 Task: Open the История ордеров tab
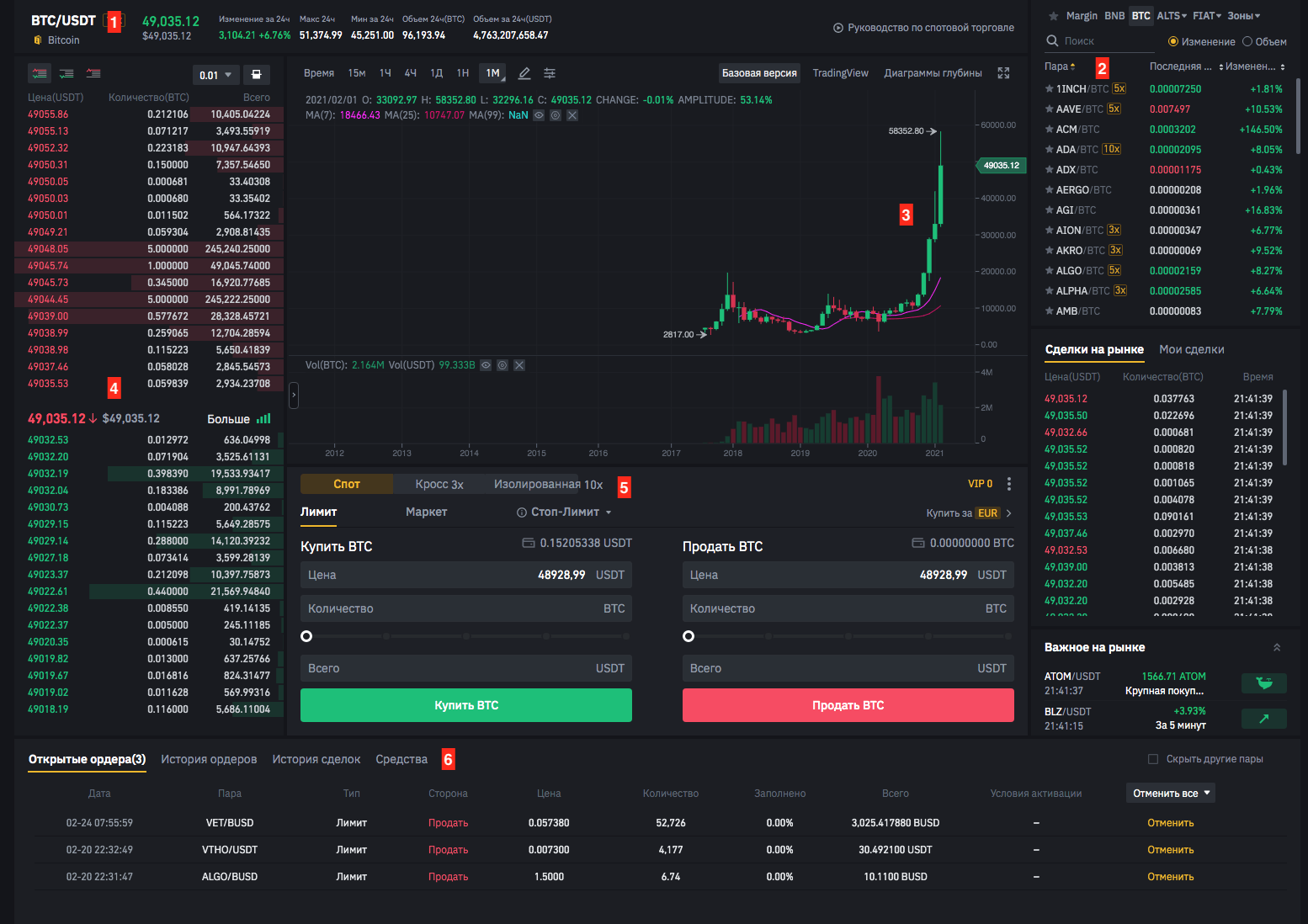(x=209, y=759)
